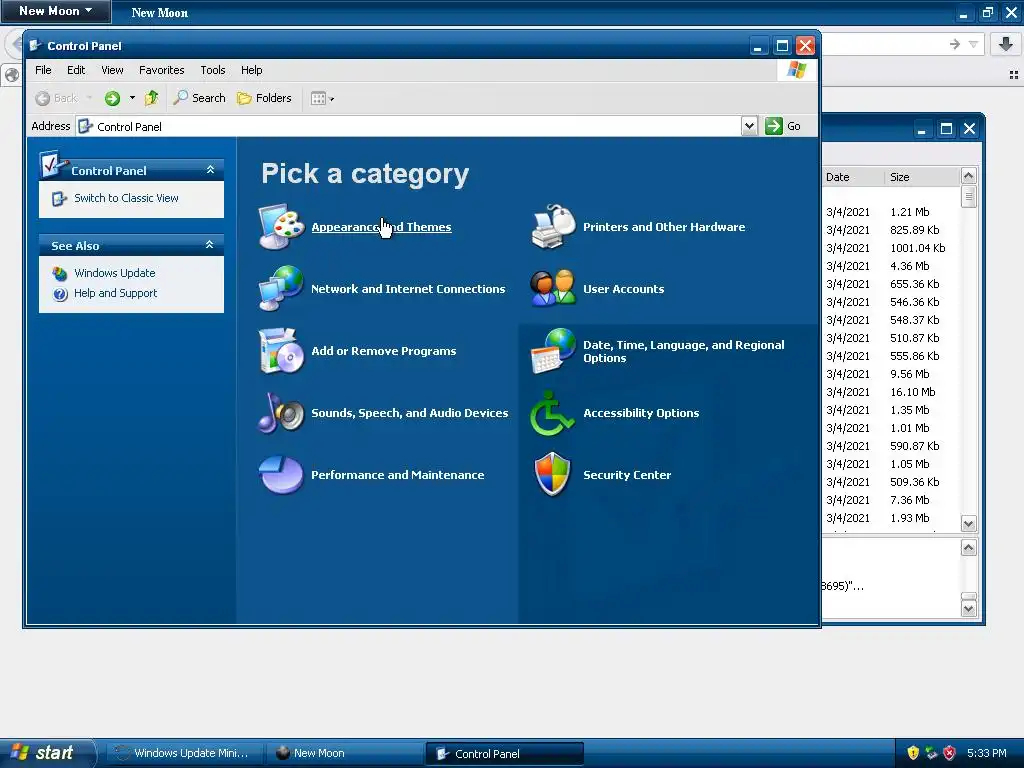This screenshot has height=768, width=1024.
Task: Open the Accessibility Options wheelchair icon
Action: click(553, 413)
